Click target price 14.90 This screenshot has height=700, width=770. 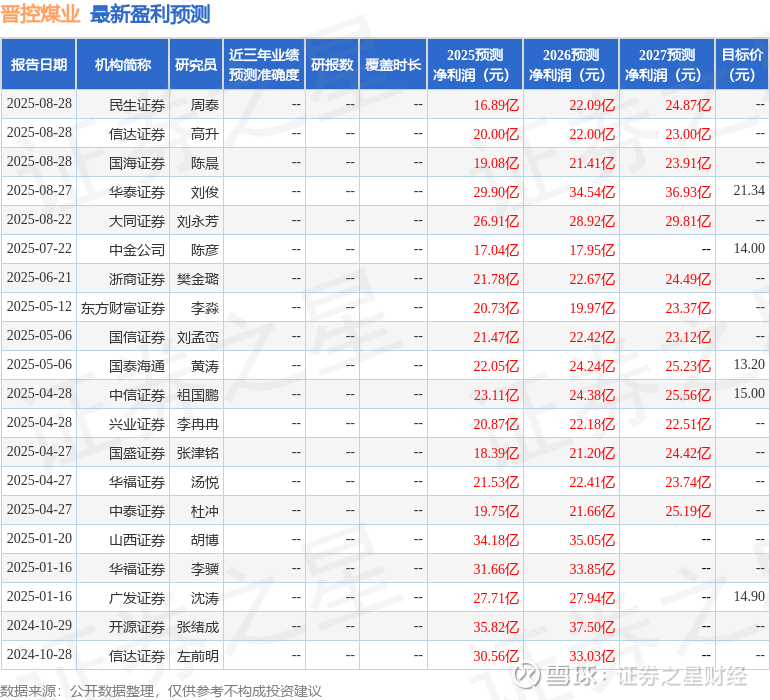[x=749, y=596]
